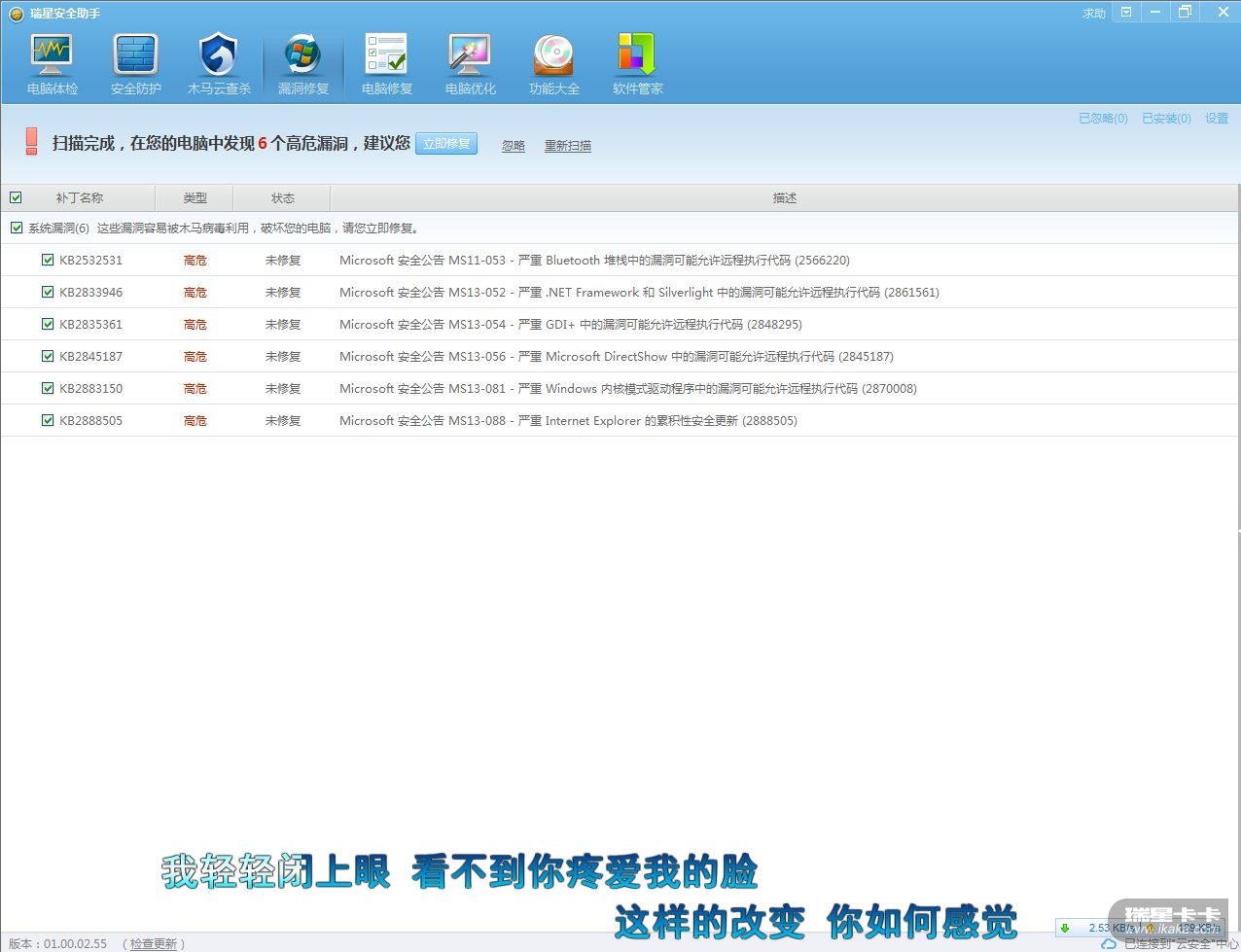The width and height of the screenshot is (1241, 952).
Task: Open 木马云查杀 trojan scan
Action: pos(219,64)
